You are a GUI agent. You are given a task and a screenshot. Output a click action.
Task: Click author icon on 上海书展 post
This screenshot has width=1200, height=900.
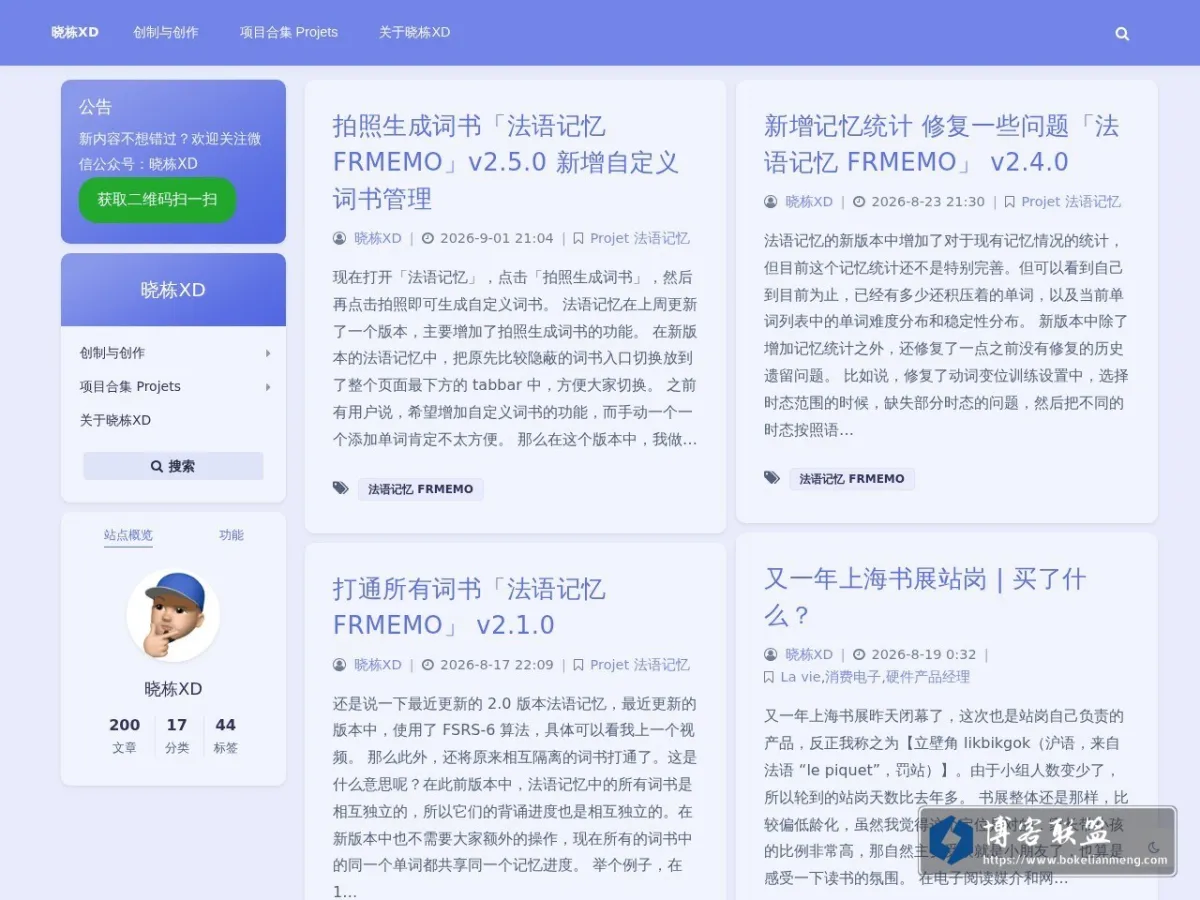click(x=771, y=654)
